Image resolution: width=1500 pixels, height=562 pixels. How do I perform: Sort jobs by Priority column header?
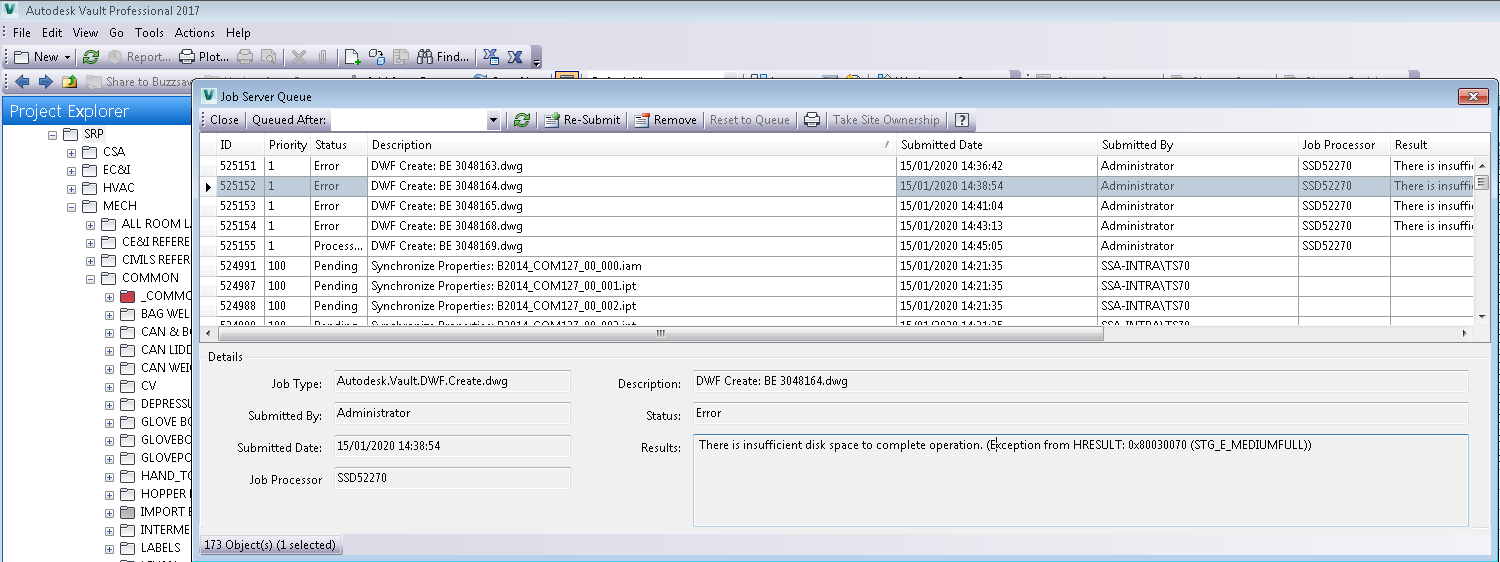pyautogui.click(x=288, y=145)
